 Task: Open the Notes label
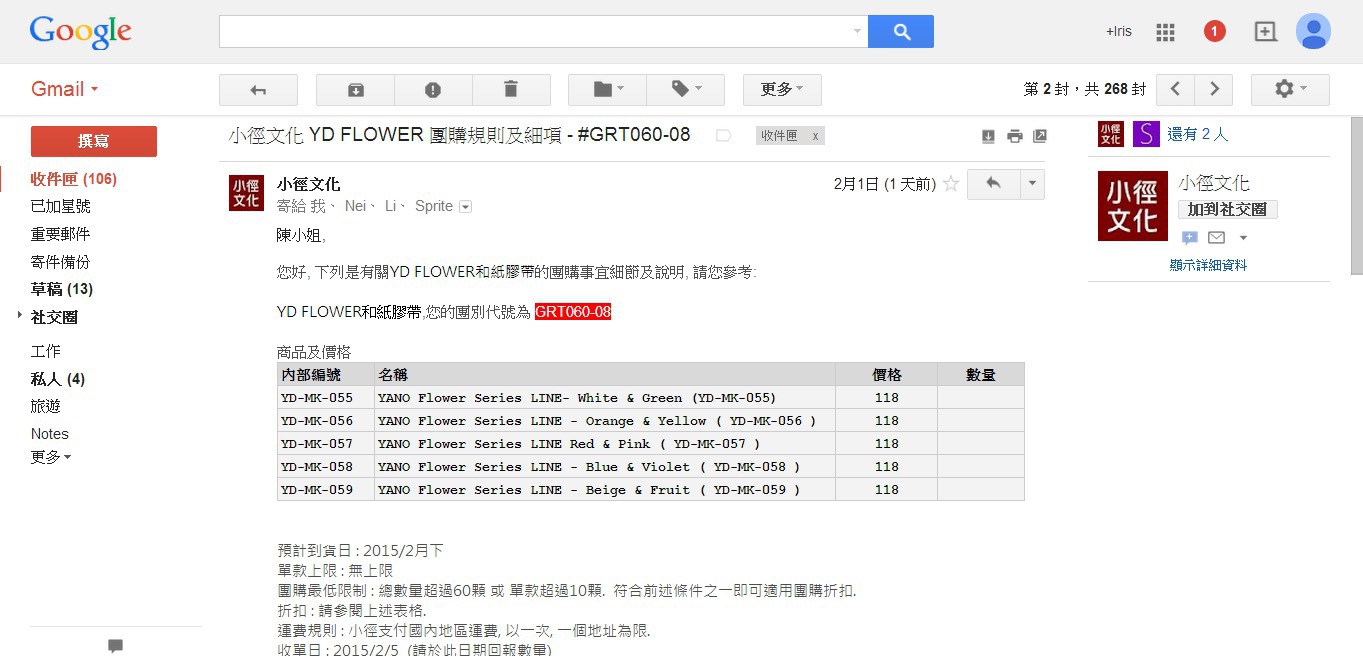[x=50, y=434]
